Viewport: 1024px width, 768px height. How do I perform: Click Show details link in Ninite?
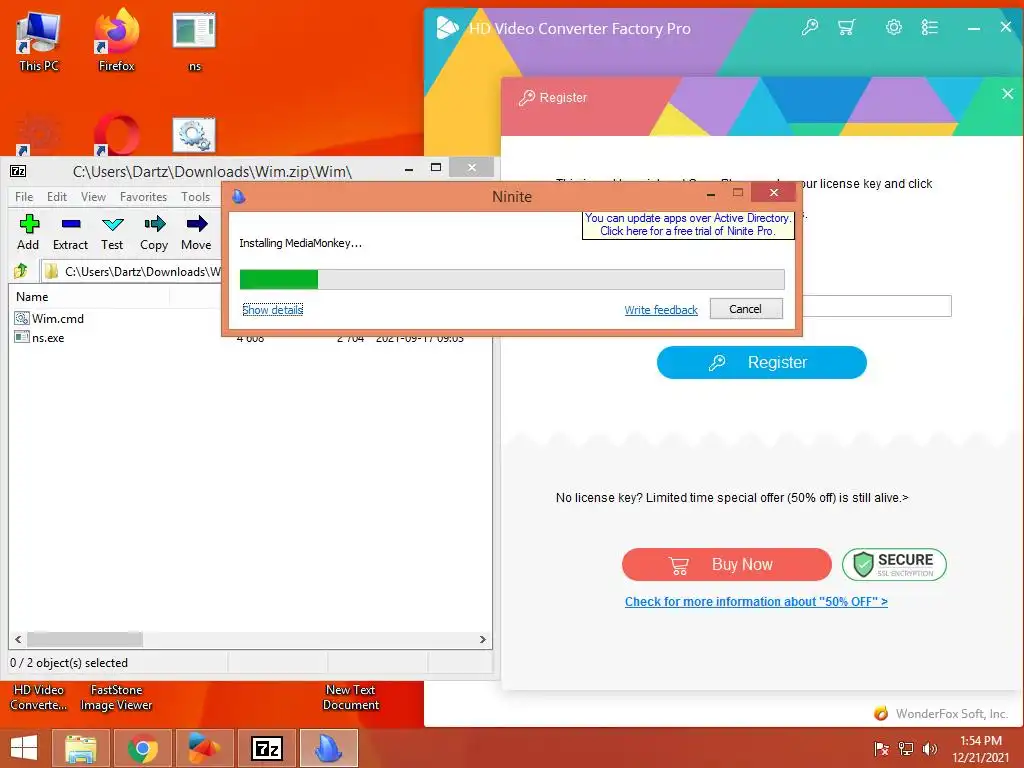(272, 310)
